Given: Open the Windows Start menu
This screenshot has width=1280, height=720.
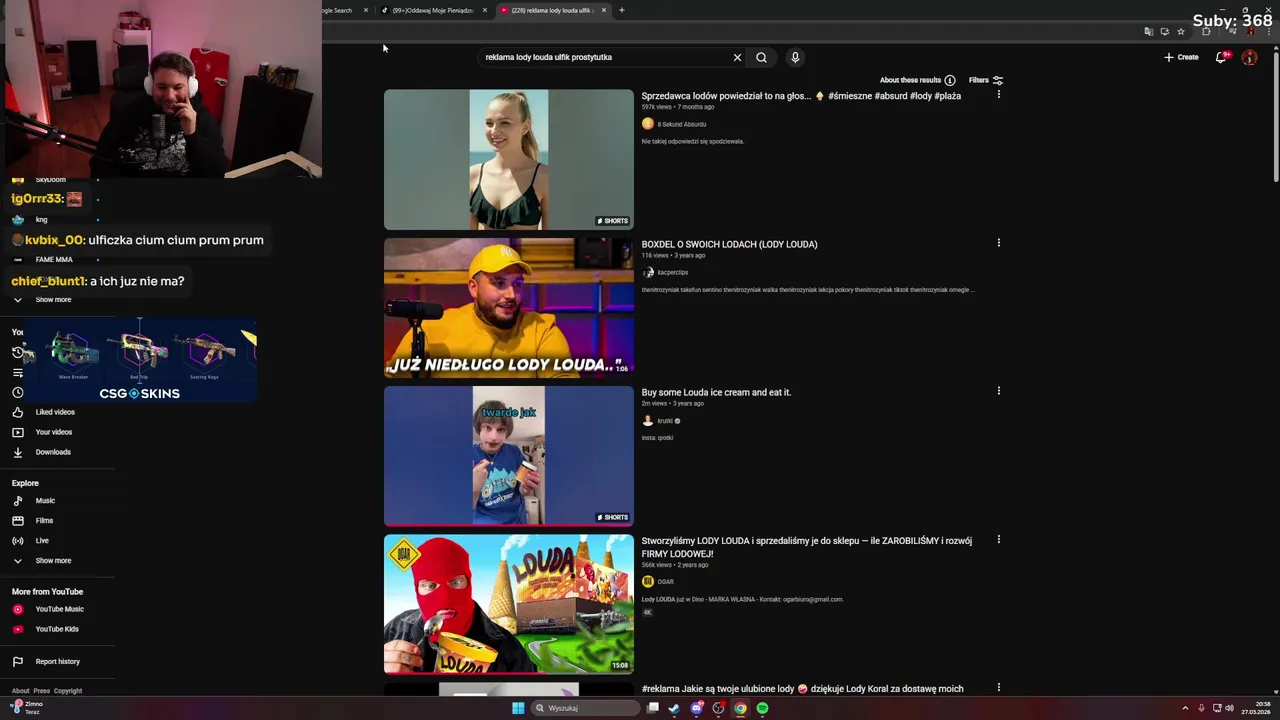Looking at the screenshot, I should [x=518, y=708].
